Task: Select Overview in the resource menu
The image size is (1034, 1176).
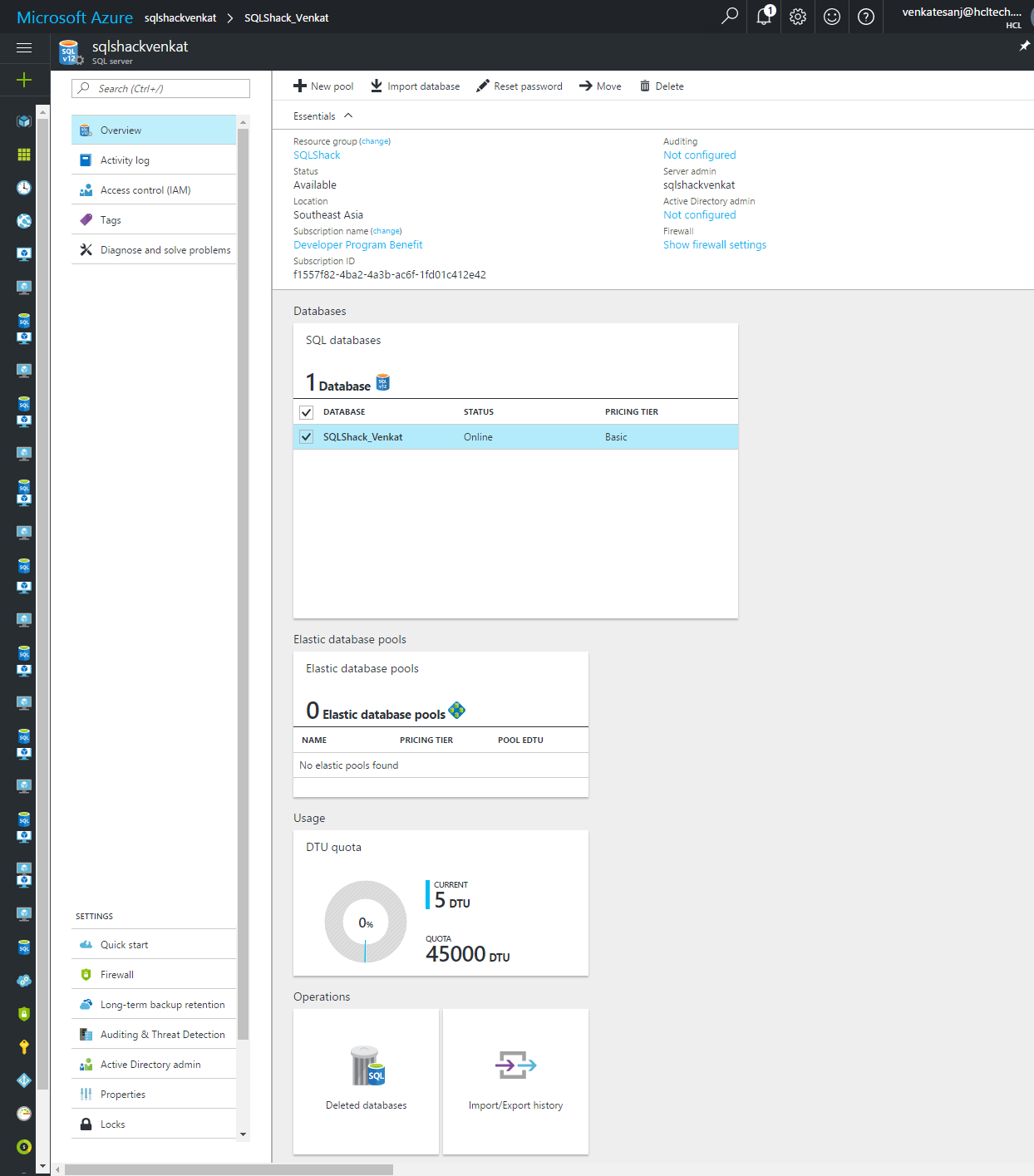Action: point(154,130)
